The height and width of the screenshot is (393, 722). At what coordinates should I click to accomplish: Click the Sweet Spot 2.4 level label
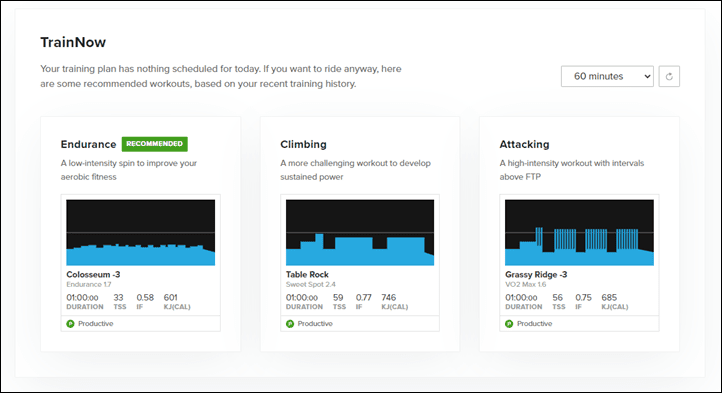pyautogui.click(x=311, y=285)
